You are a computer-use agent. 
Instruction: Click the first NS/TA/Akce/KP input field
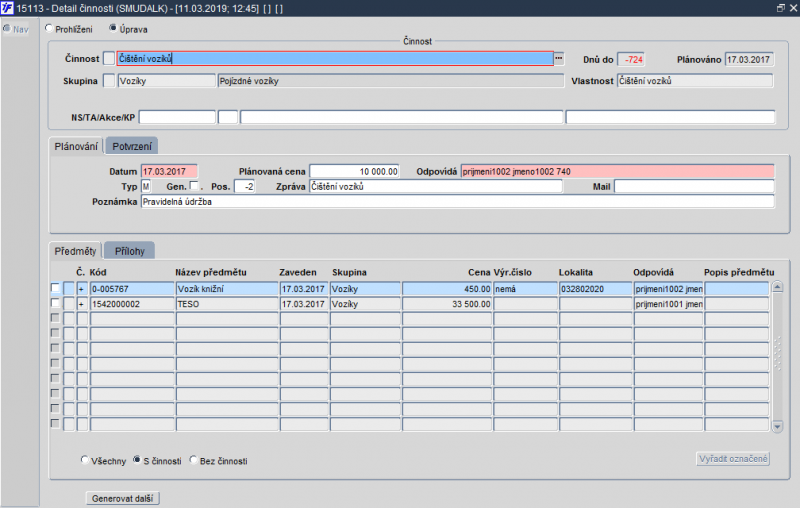(x=177, y=117)
